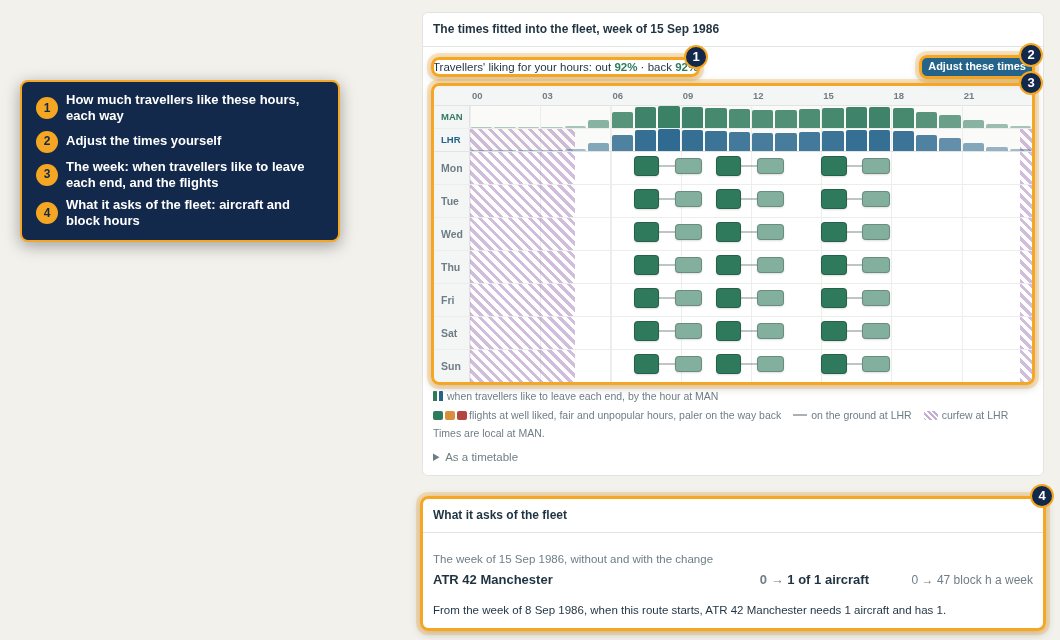The height and width of the screenshot is (640, 1060).
Task: Click the heading for the week of 15 Sep 1986
Action: tap(576, 29)
